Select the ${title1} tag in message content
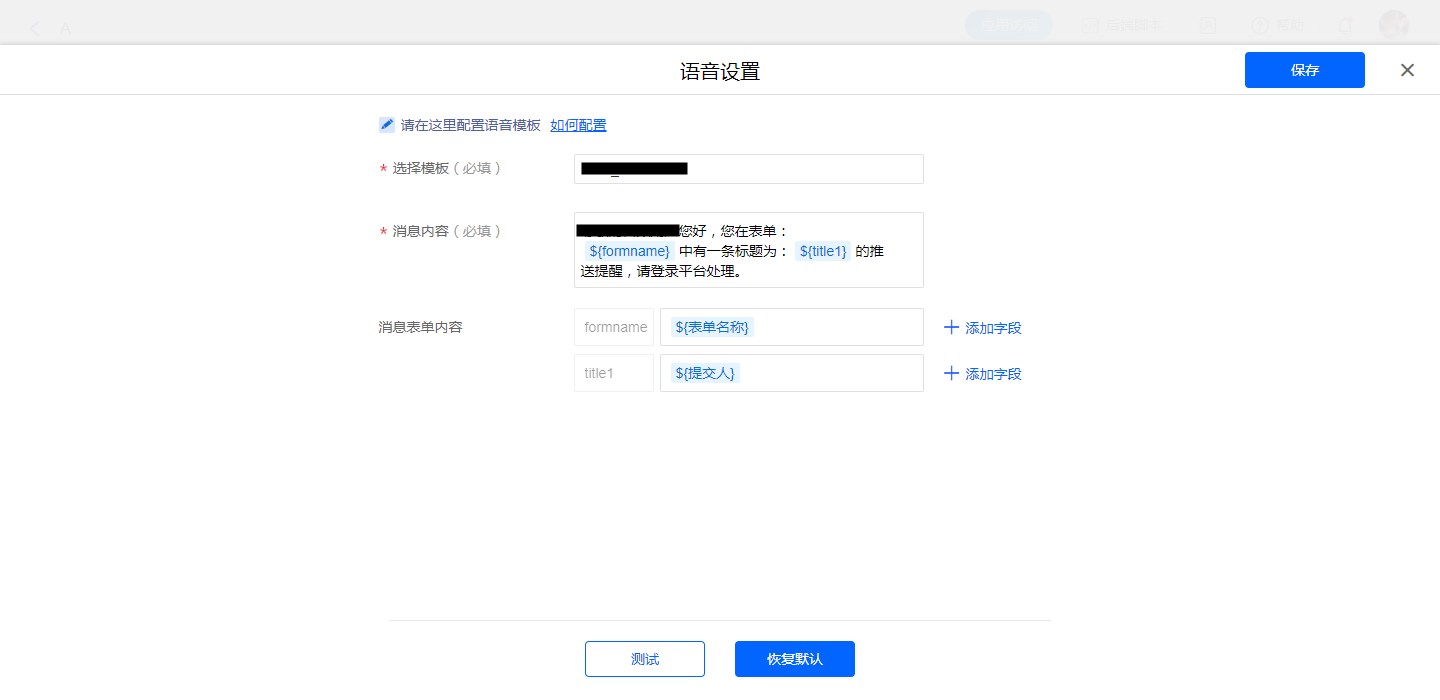 tap(823, 251)
